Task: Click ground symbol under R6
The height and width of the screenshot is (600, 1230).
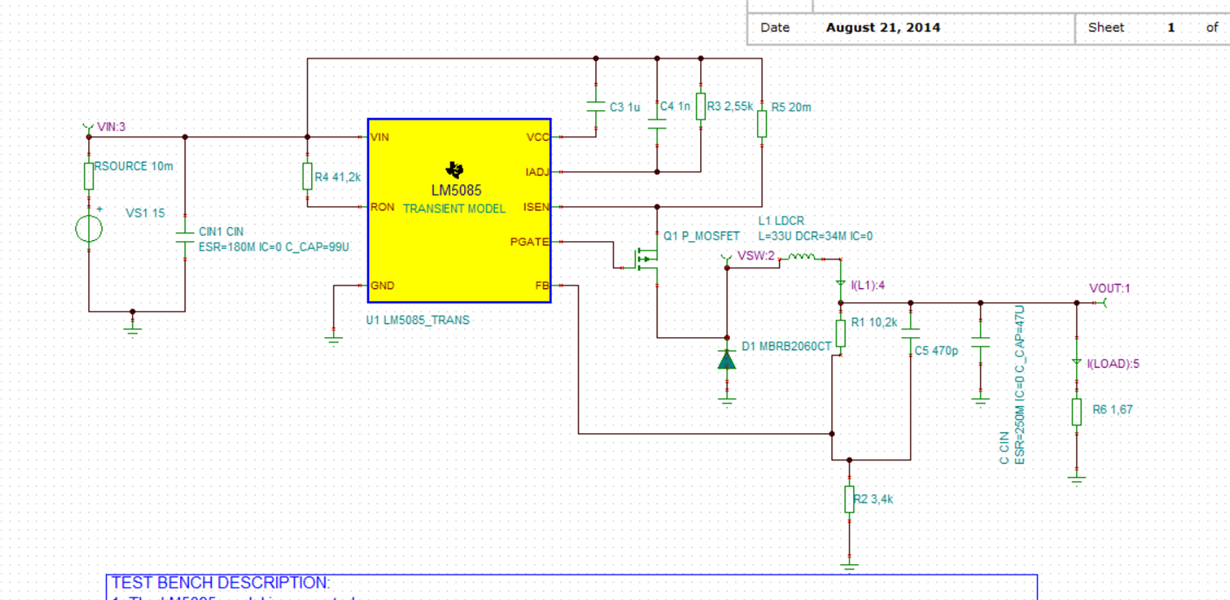Action: (x=1076, y=477)
